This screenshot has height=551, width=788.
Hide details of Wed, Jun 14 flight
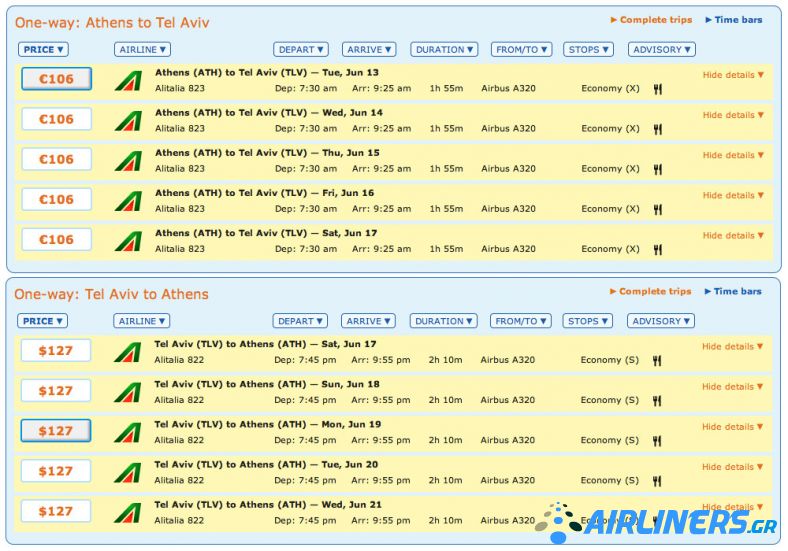(x=733, y=115)
